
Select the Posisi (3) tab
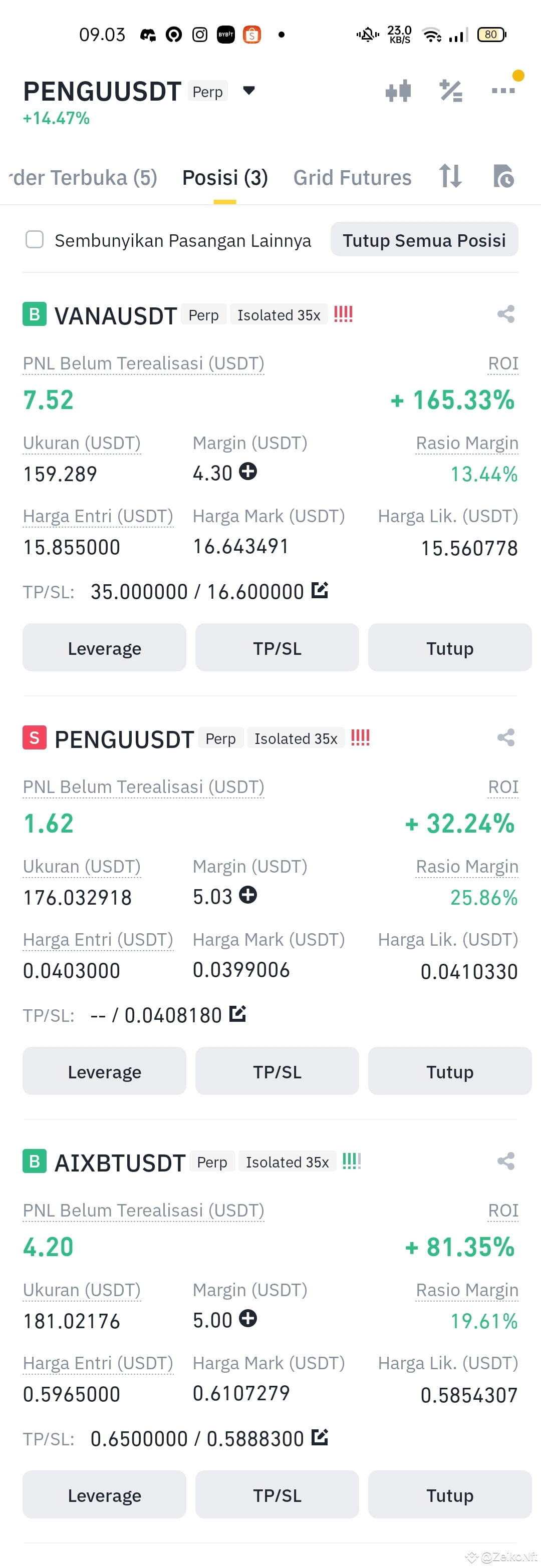(225, 178)
